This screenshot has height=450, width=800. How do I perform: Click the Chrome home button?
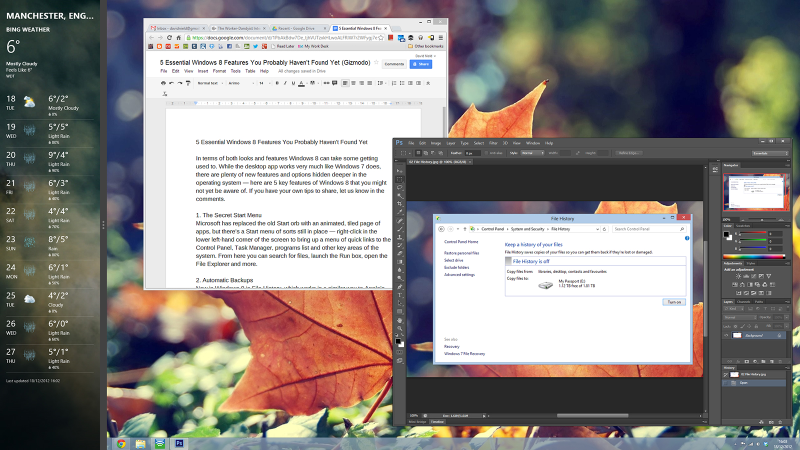179,38
